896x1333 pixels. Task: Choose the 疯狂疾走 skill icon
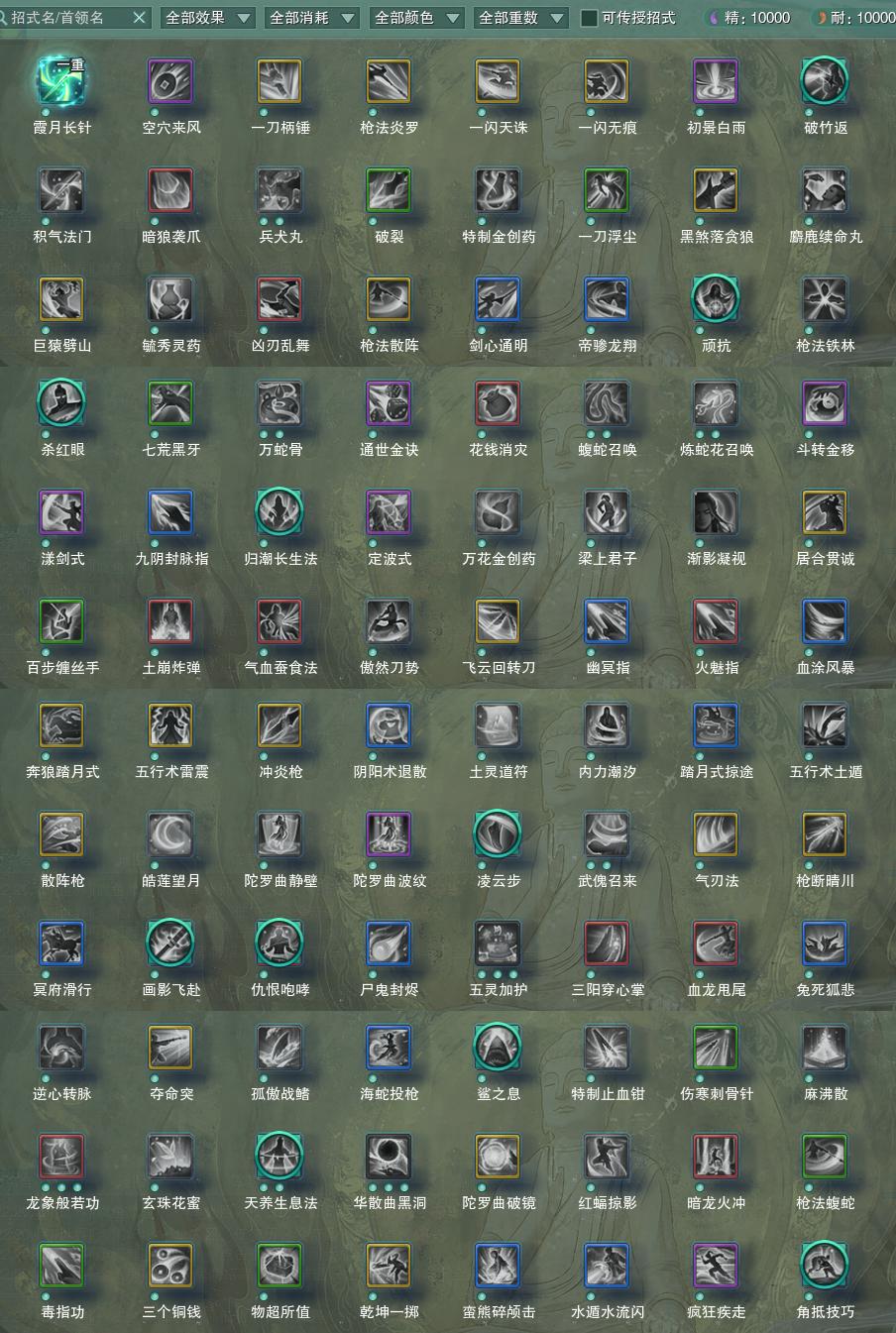[x=716, y=1266]
